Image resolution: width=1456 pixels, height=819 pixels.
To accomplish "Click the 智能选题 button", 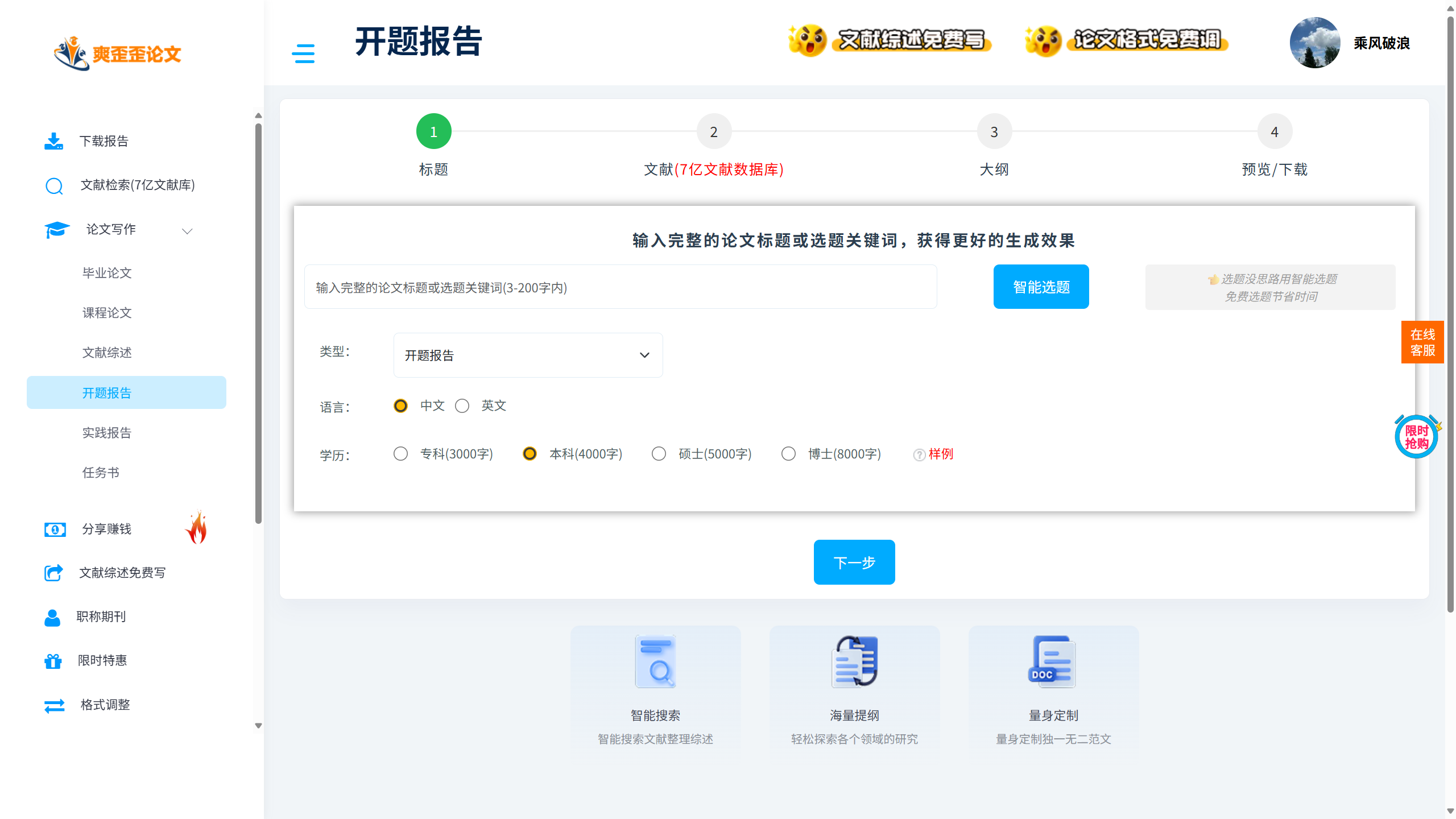I will (1041, 287).
